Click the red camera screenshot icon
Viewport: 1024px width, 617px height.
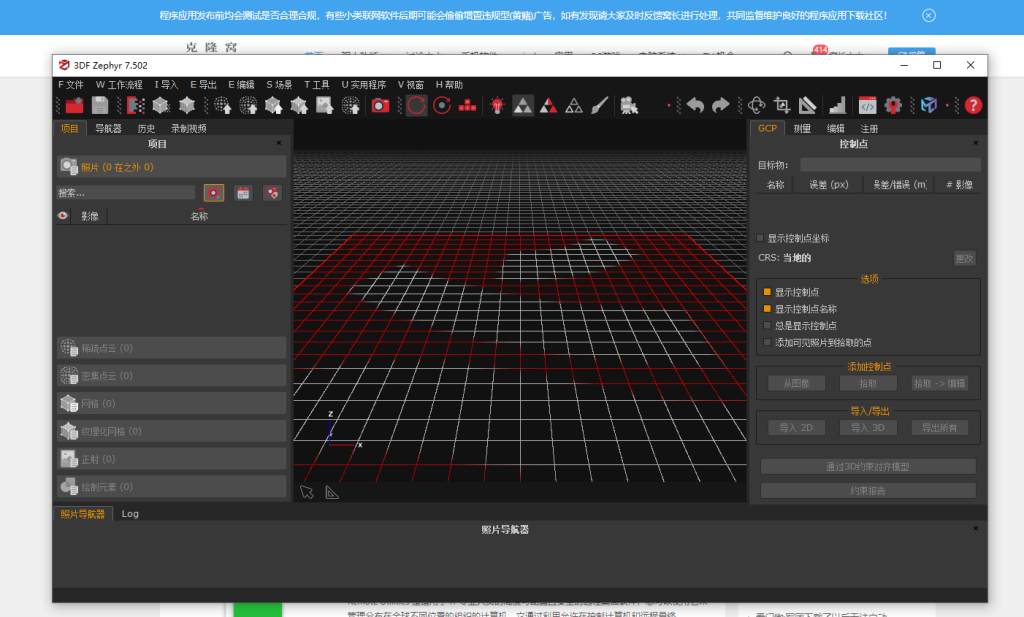pyautogui.click(x=380, y=105)
